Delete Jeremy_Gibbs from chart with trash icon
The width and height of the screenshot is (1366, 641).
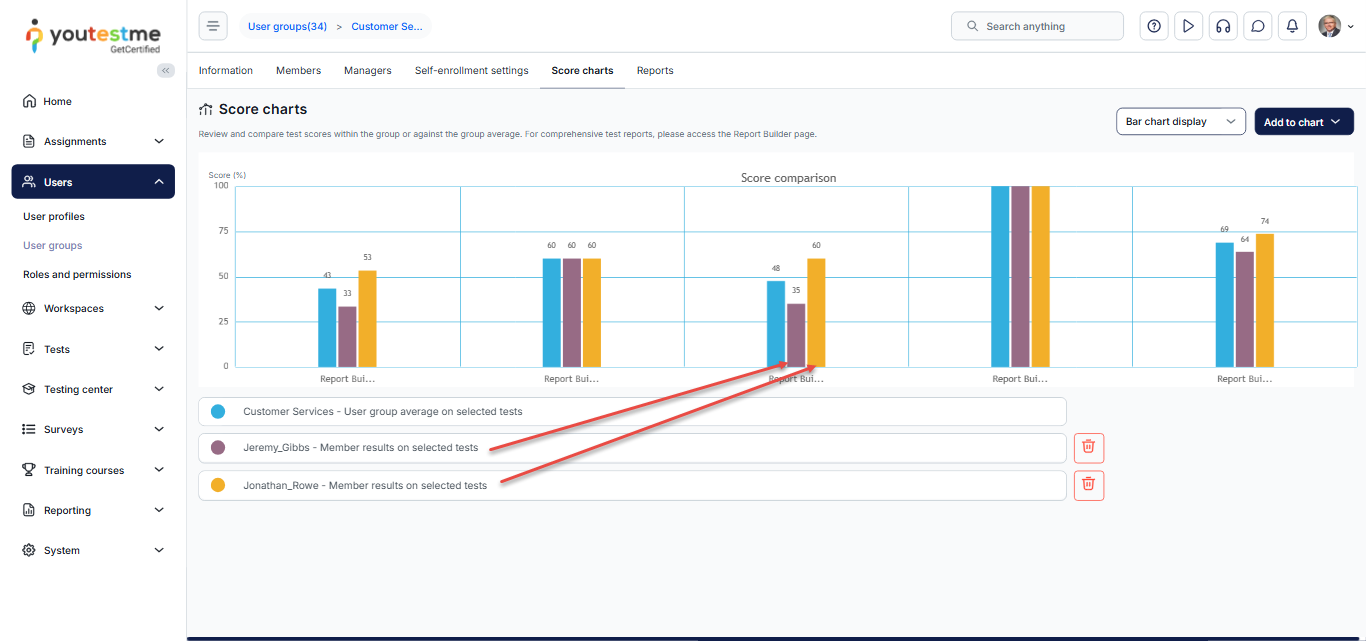pos(1089,448)
